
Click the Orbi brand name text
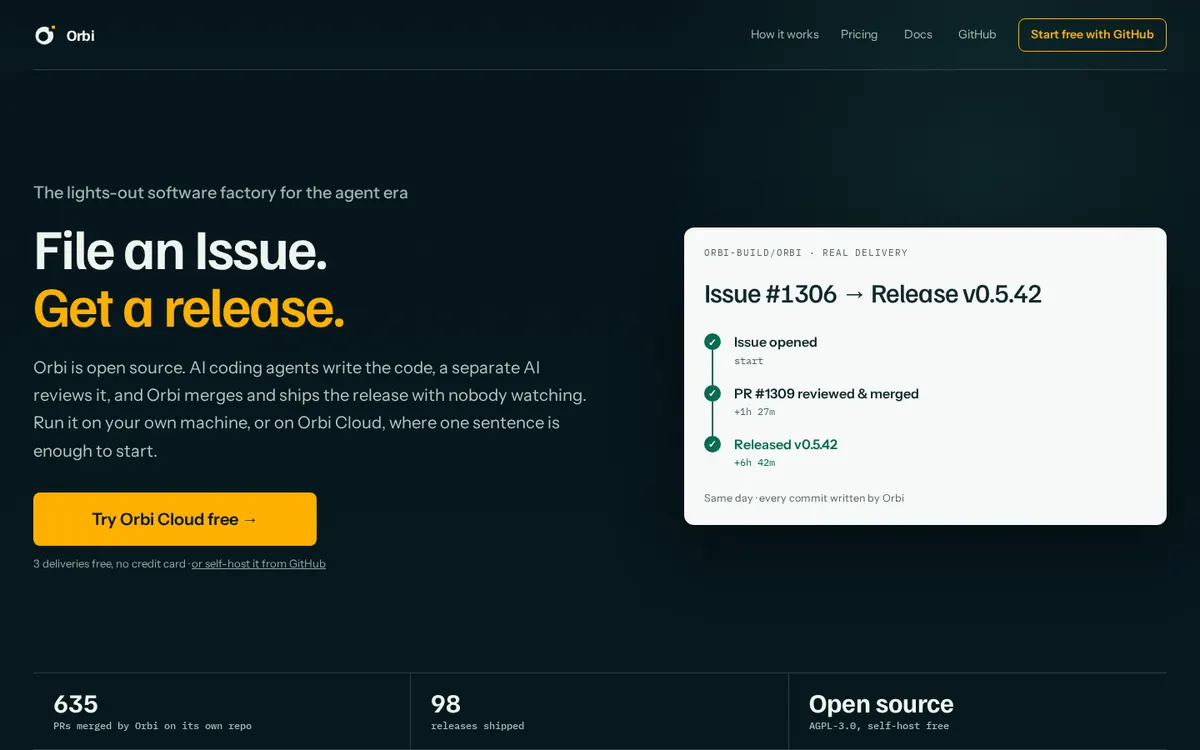[80, 35]
